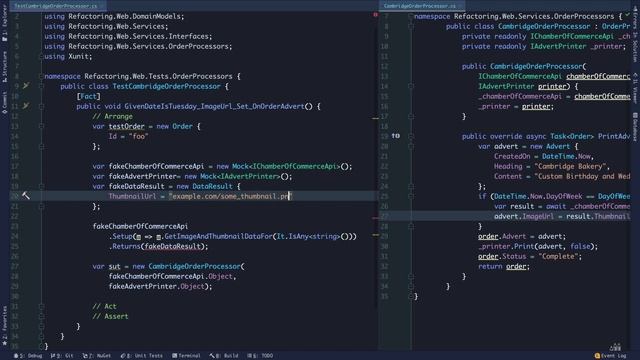Image resolution: width=640 pixels, height=360 pixels.
Task: Collapse the testOrder initializer fold line 13
Action: pos(41,126)
